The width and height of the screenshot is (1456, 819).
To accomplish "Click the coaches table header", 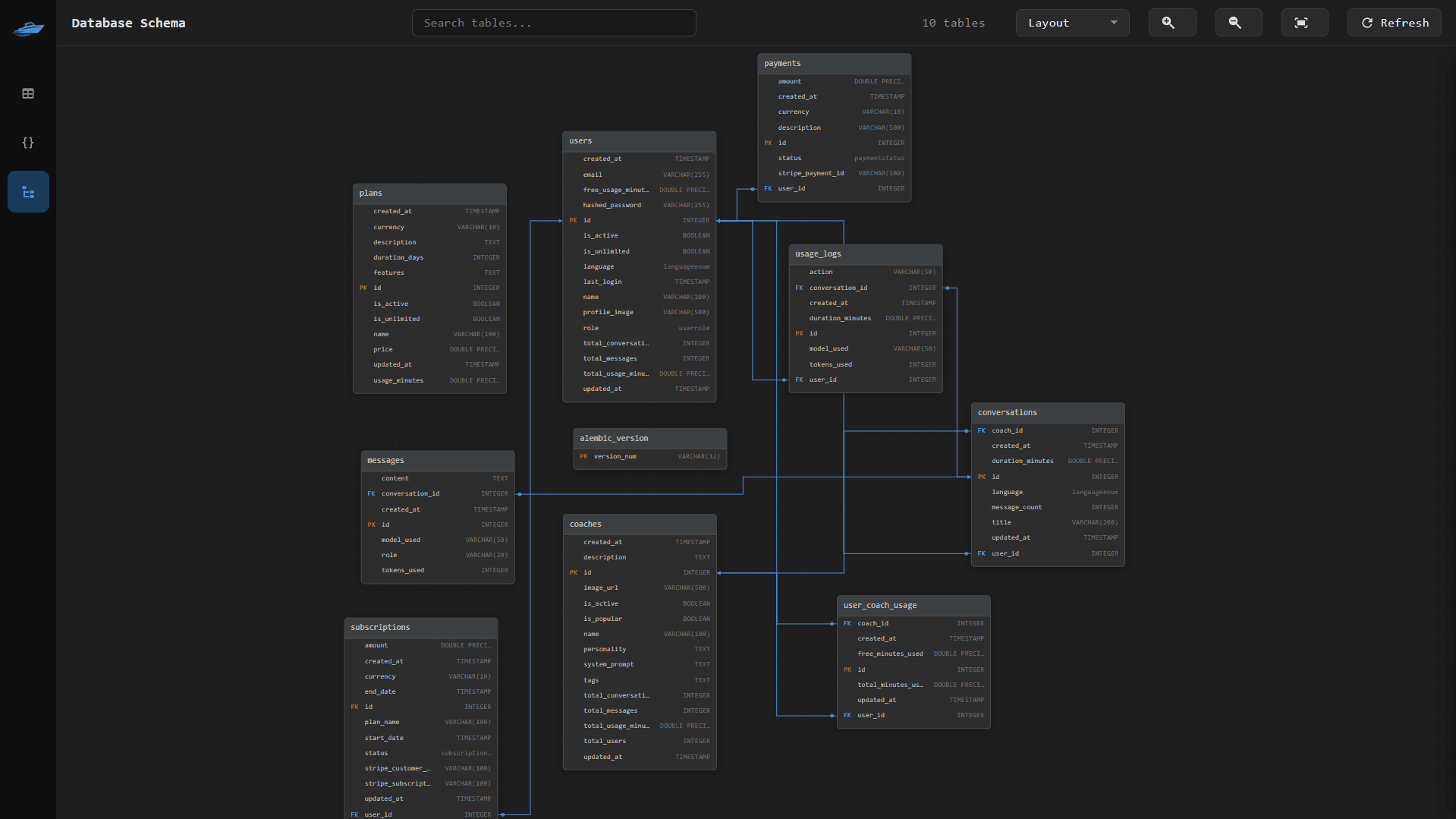I will click(639, 524).
